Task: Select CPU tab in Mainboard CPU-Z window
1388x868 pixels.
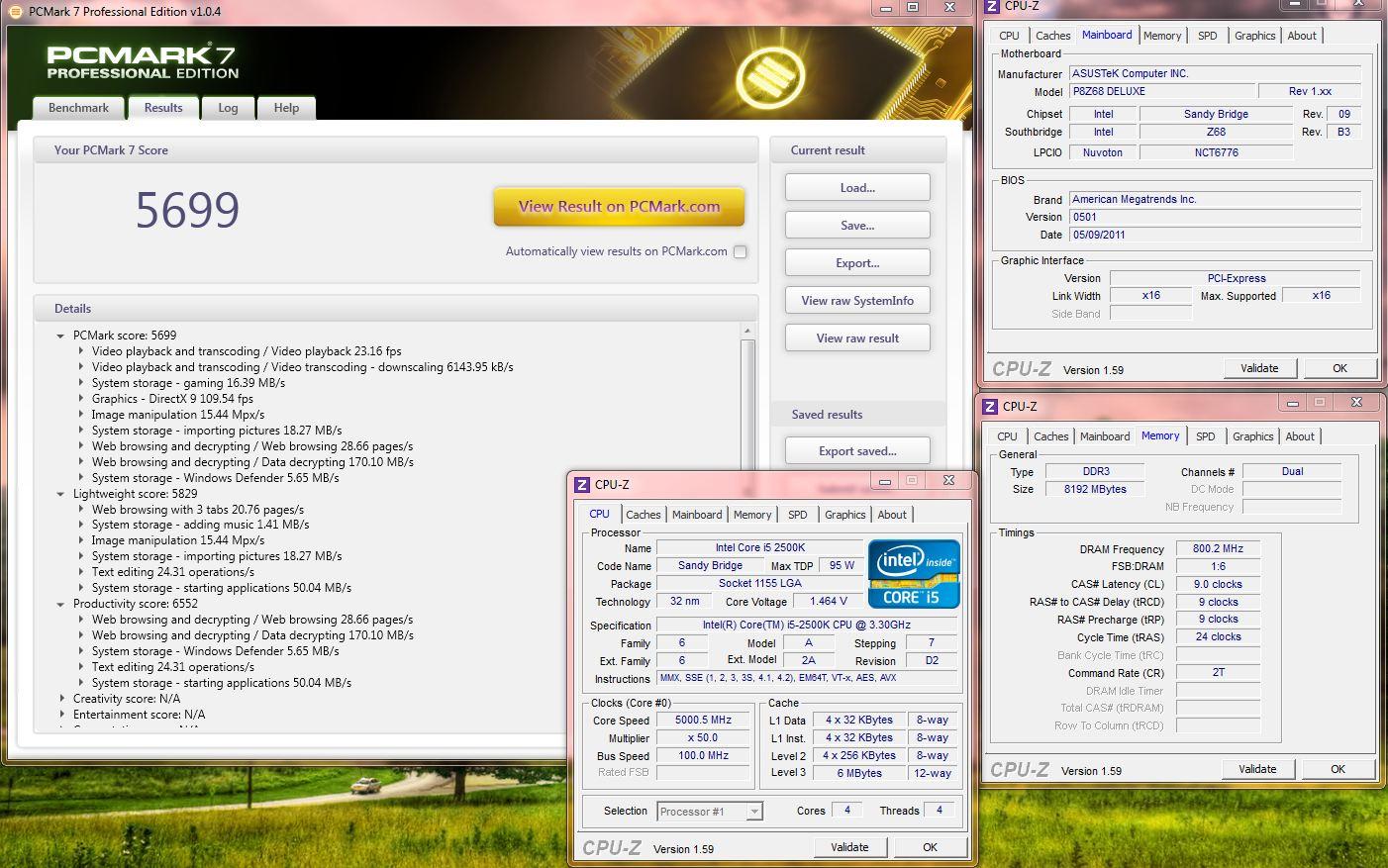Action: 1010,36
